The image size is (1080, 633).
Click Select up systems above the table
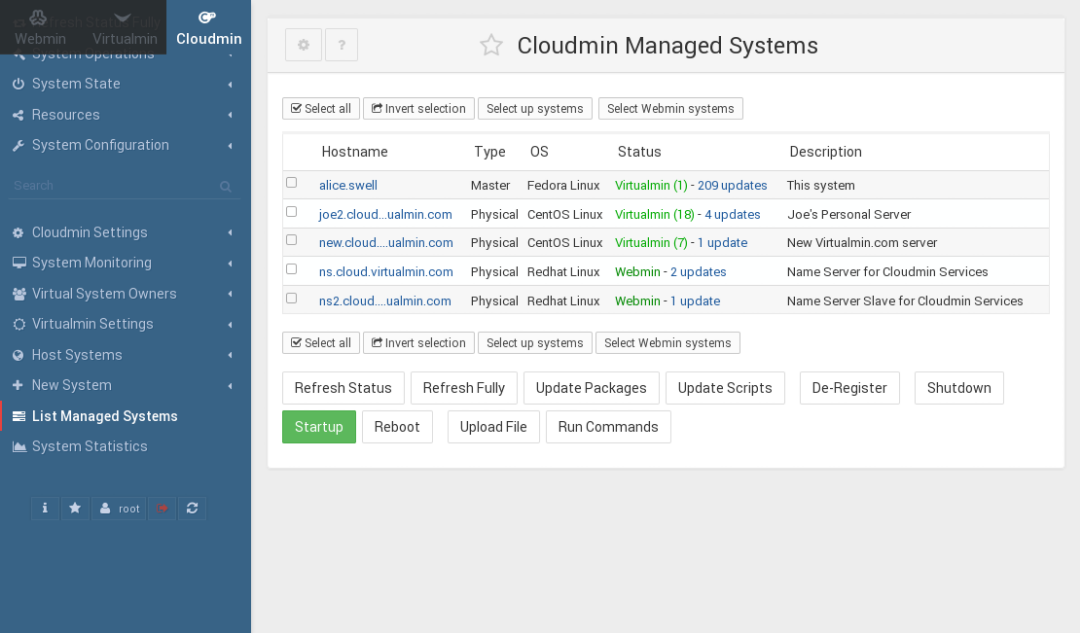[535, 109]
